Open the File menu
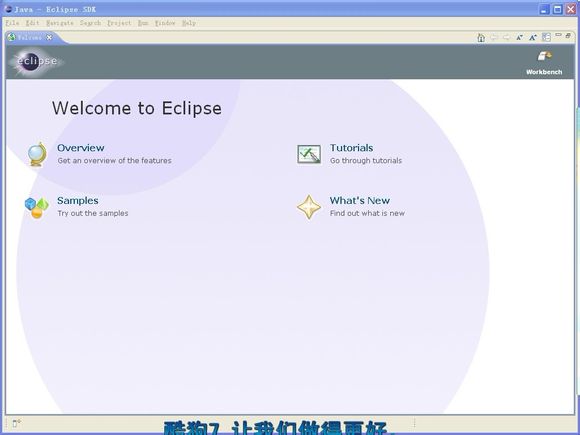This screenshot has height=435, width=580. click(x=12, y=23)
